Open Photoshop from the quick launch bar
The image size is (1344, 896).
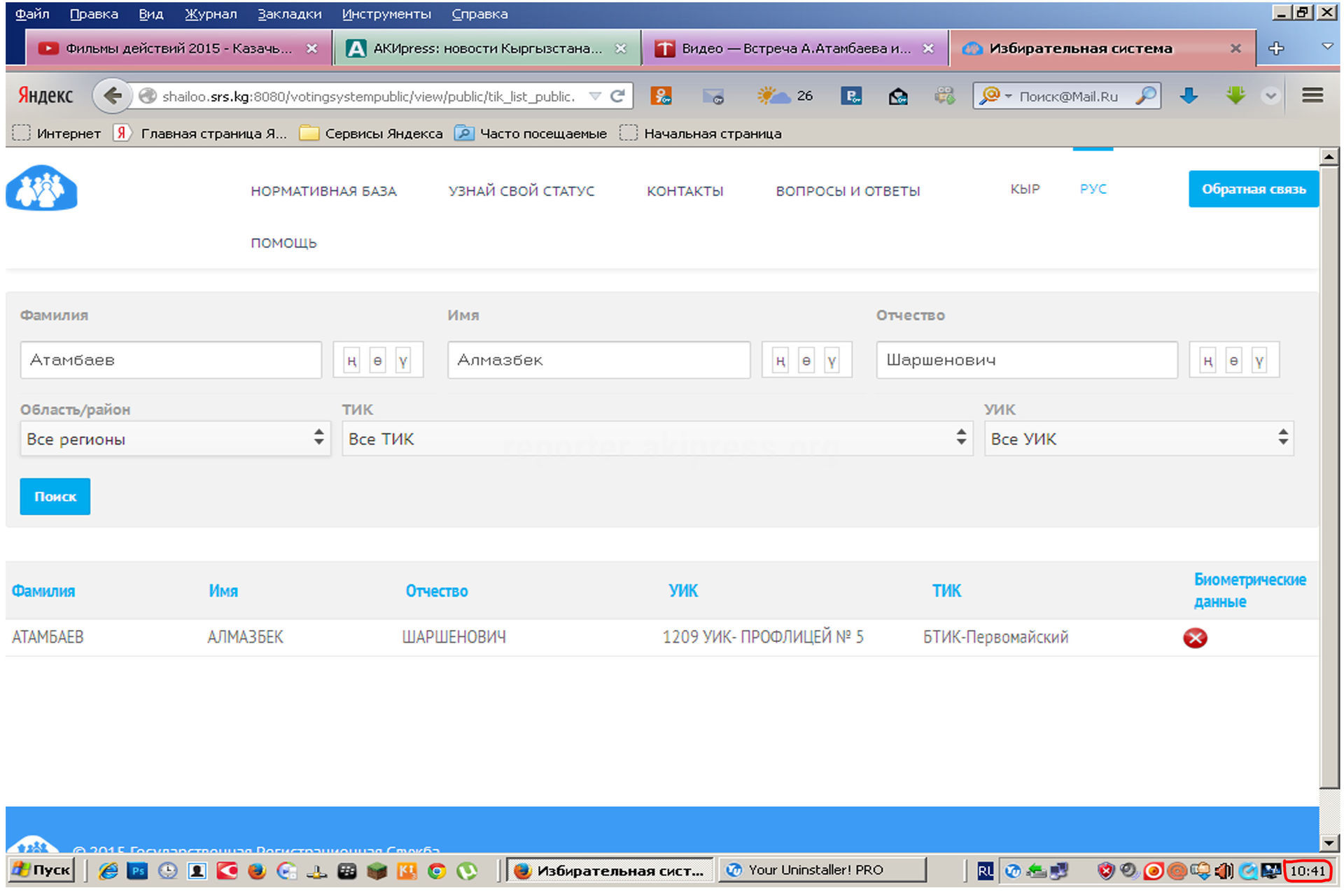tap(137, 871)
